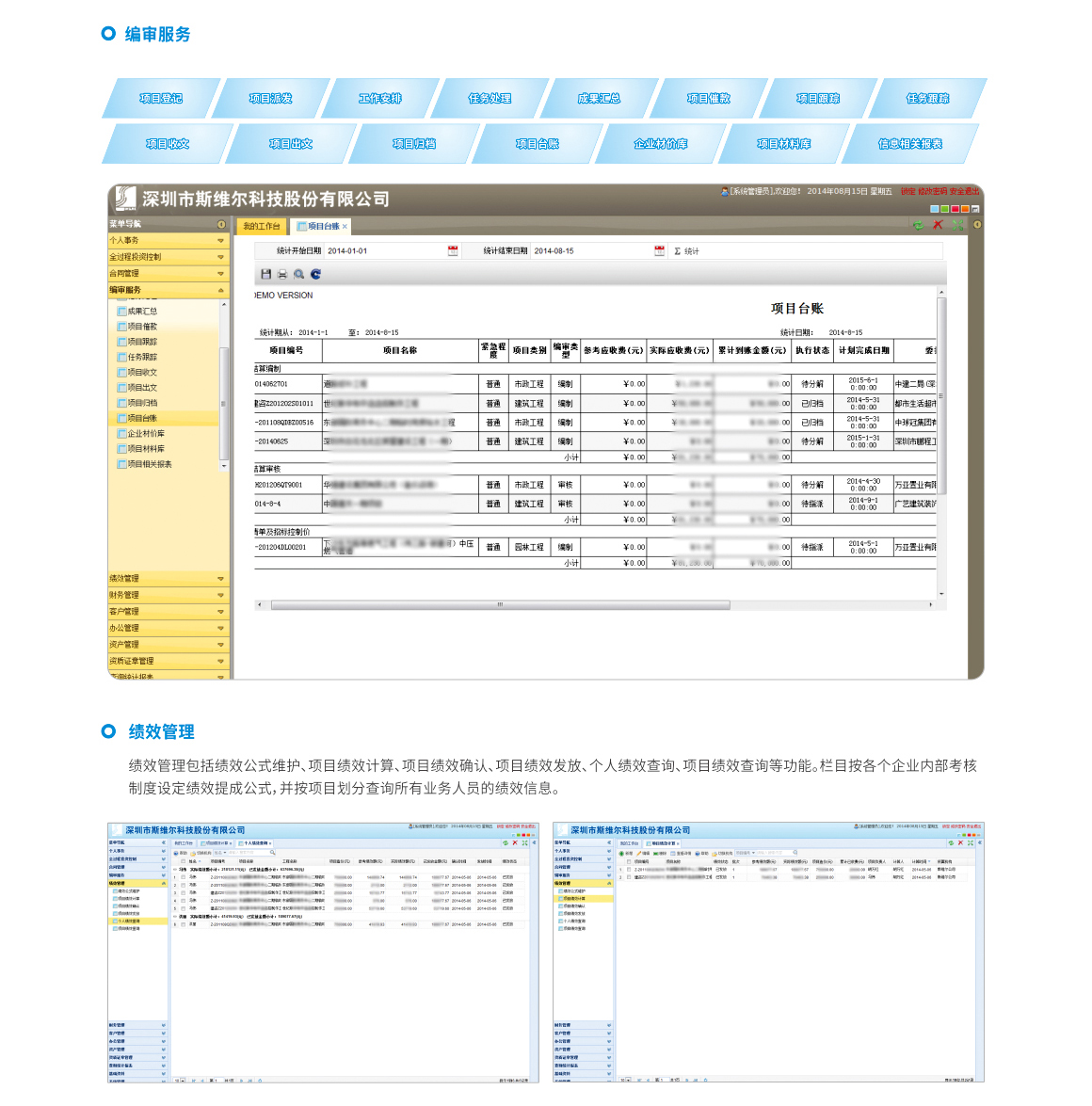Click the Σ 统计 button
Image resolution: width=1092 pixels, height=1106 pixels.
(x=687, y=251)
